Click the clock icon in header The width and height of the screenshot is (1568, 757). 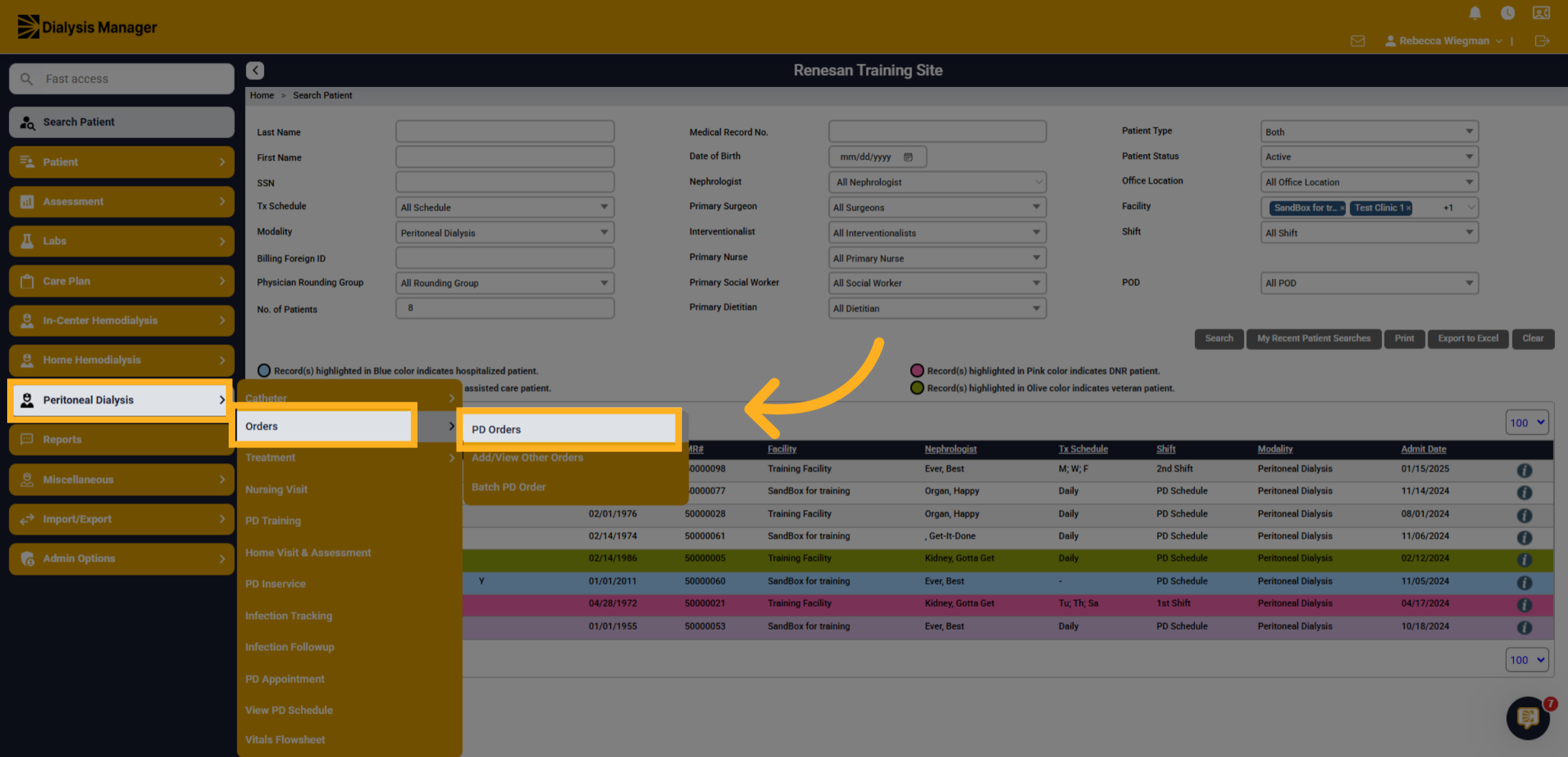(x=1507, y=13)
